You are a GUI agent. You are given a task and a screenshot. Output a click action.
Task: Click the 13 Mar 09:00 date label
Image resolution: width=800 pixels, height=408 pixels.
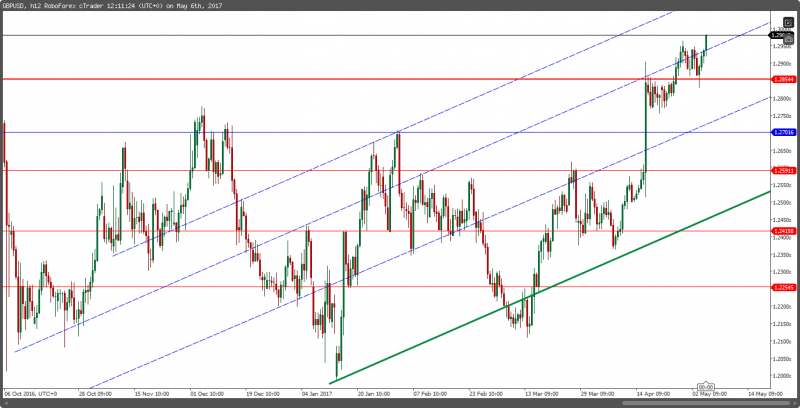(541, 394)
